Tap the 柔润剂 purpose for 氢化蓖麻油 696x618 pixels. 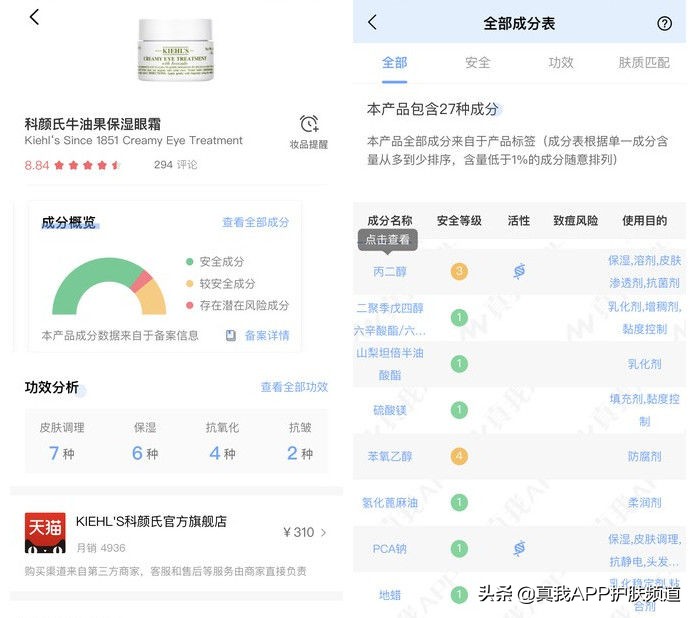pos(645,503)
